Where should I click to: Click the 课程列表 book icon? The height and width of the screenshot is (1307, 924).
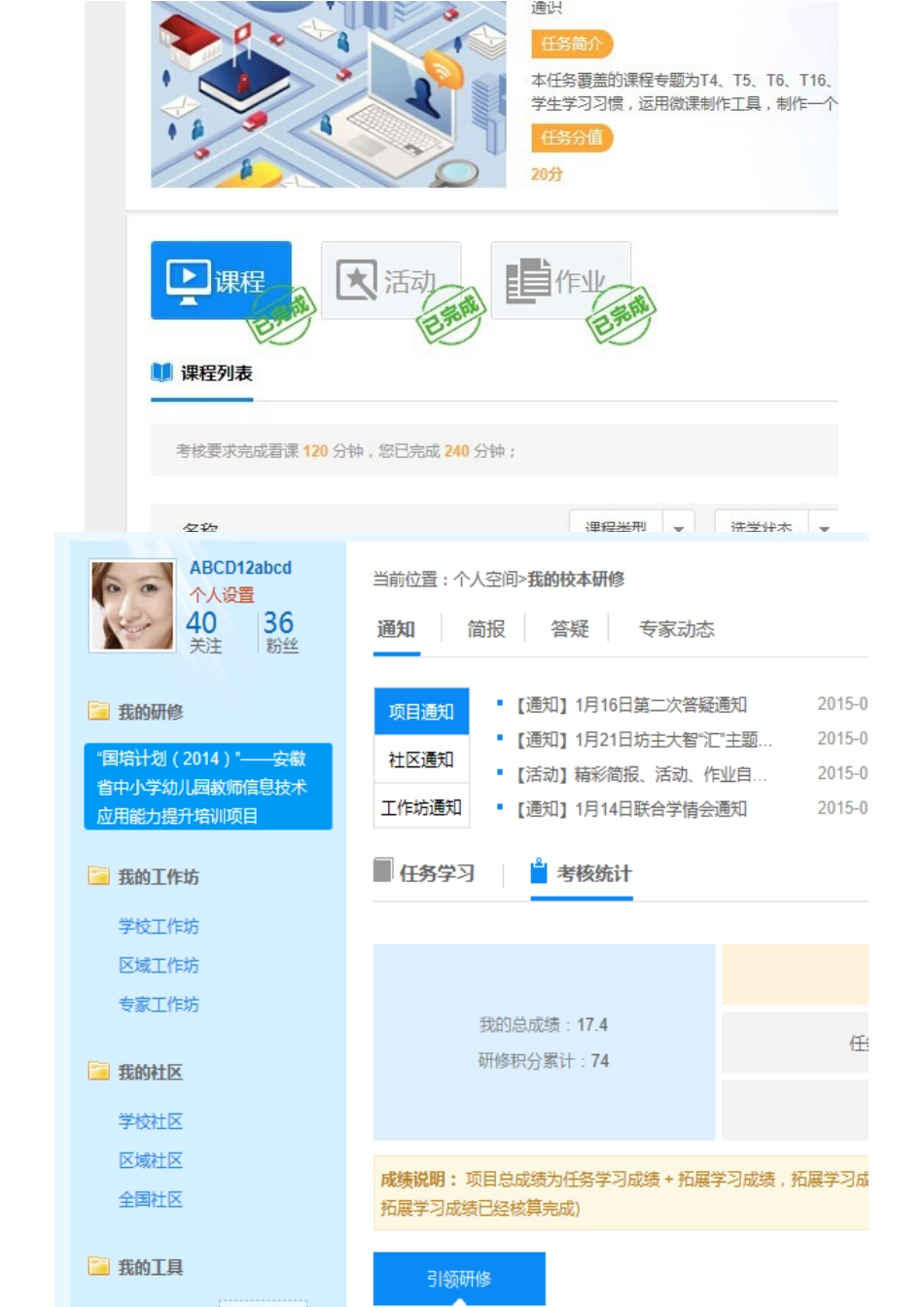pos(161,372)
